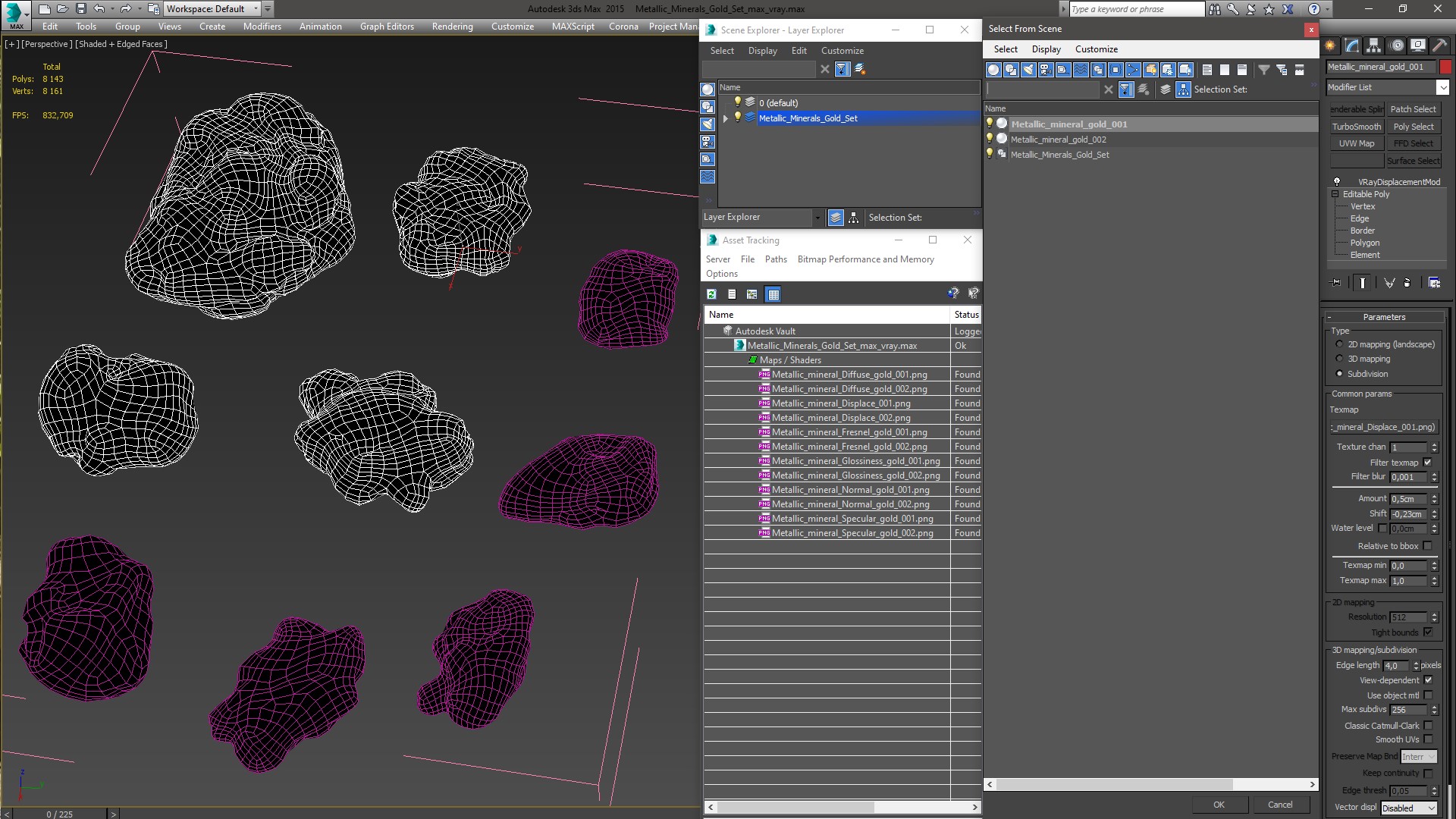
Task: Open the Create command panel tab
Action: [1330, 45]
